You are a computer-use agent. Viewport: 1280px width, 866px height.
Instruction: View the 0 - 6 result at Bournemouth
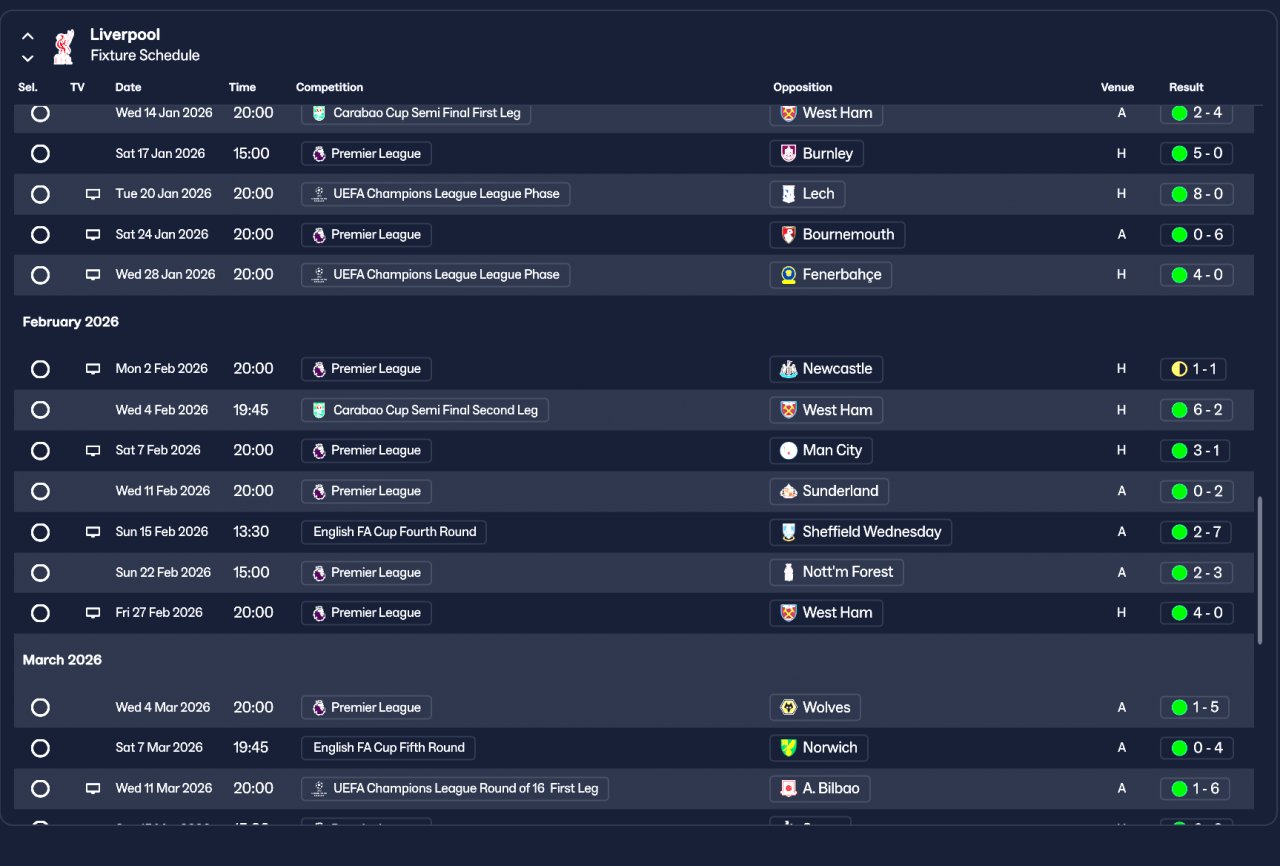[1197, 235]
